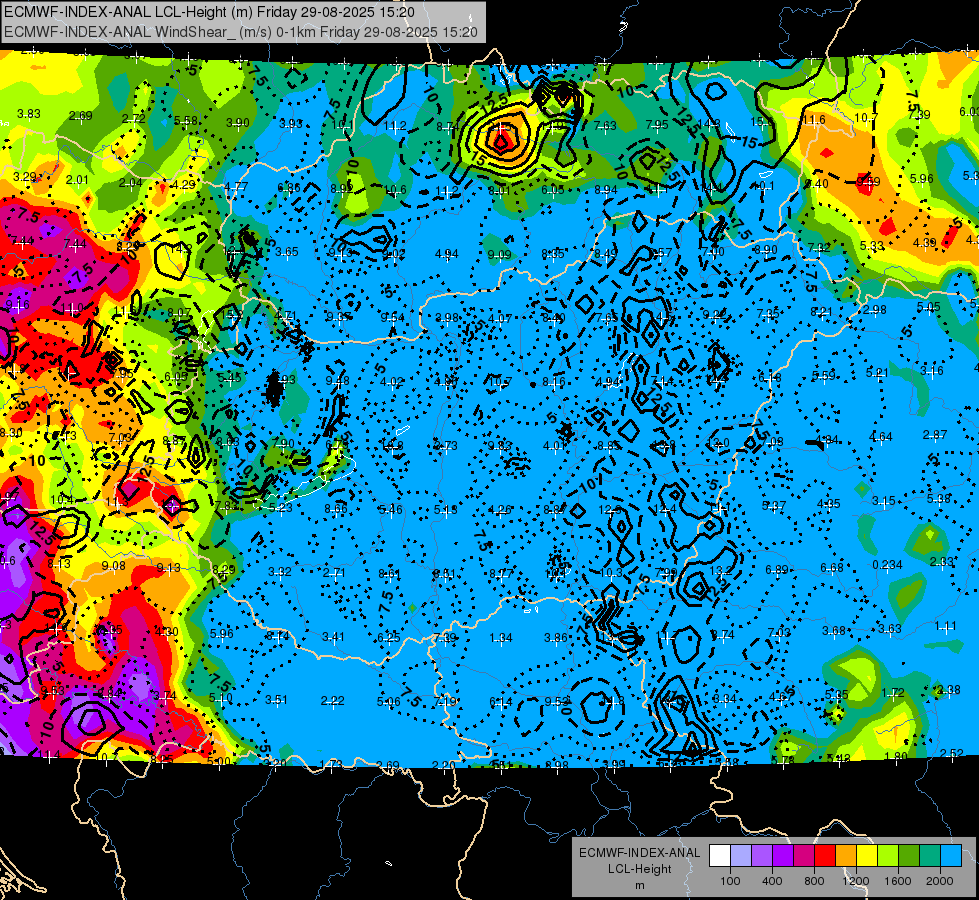Click the lime green legend swatch

point(888,856)
